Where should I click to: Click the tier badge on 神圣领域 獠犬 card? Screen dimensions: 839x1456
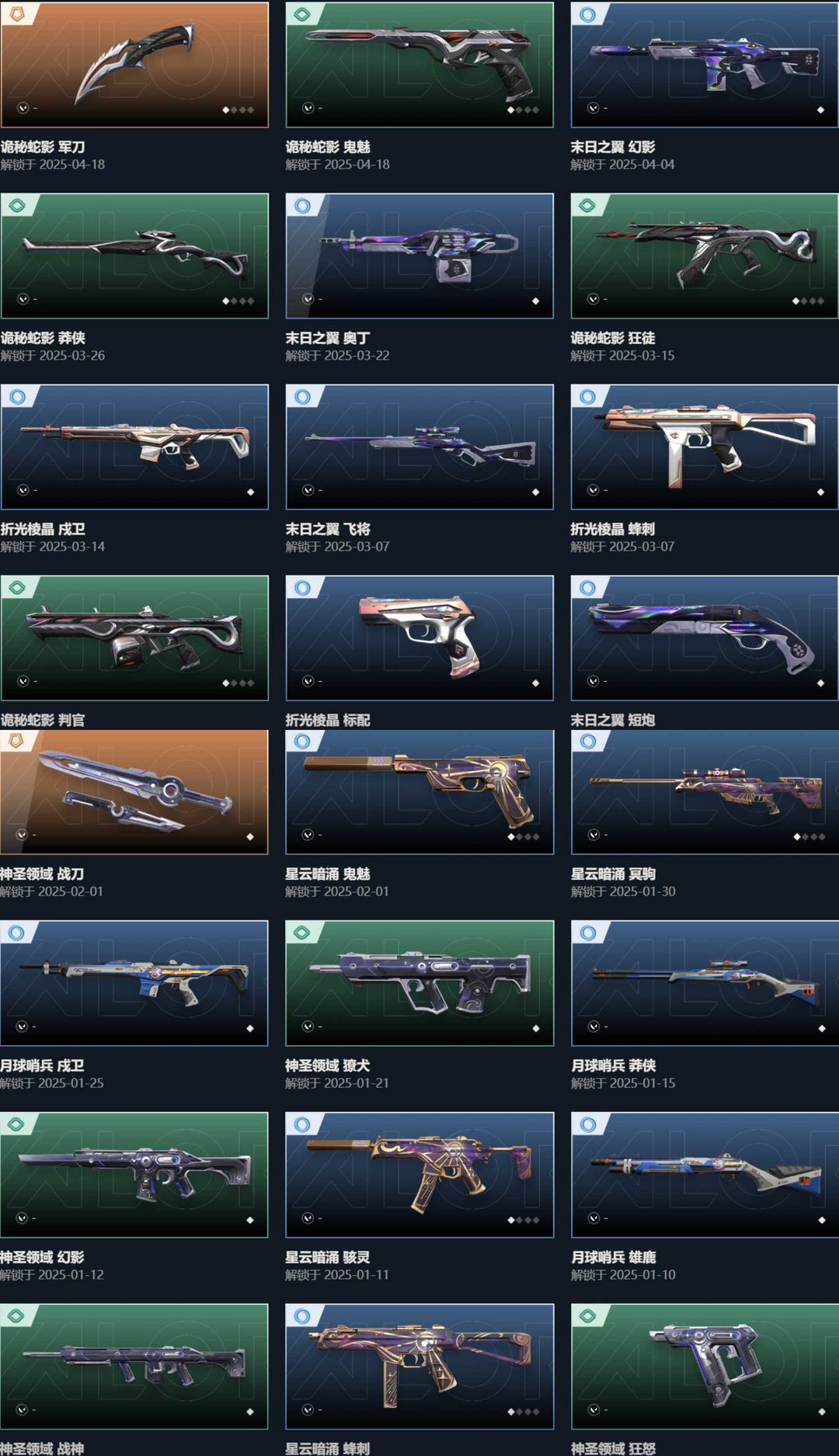(x=302, y=932)
